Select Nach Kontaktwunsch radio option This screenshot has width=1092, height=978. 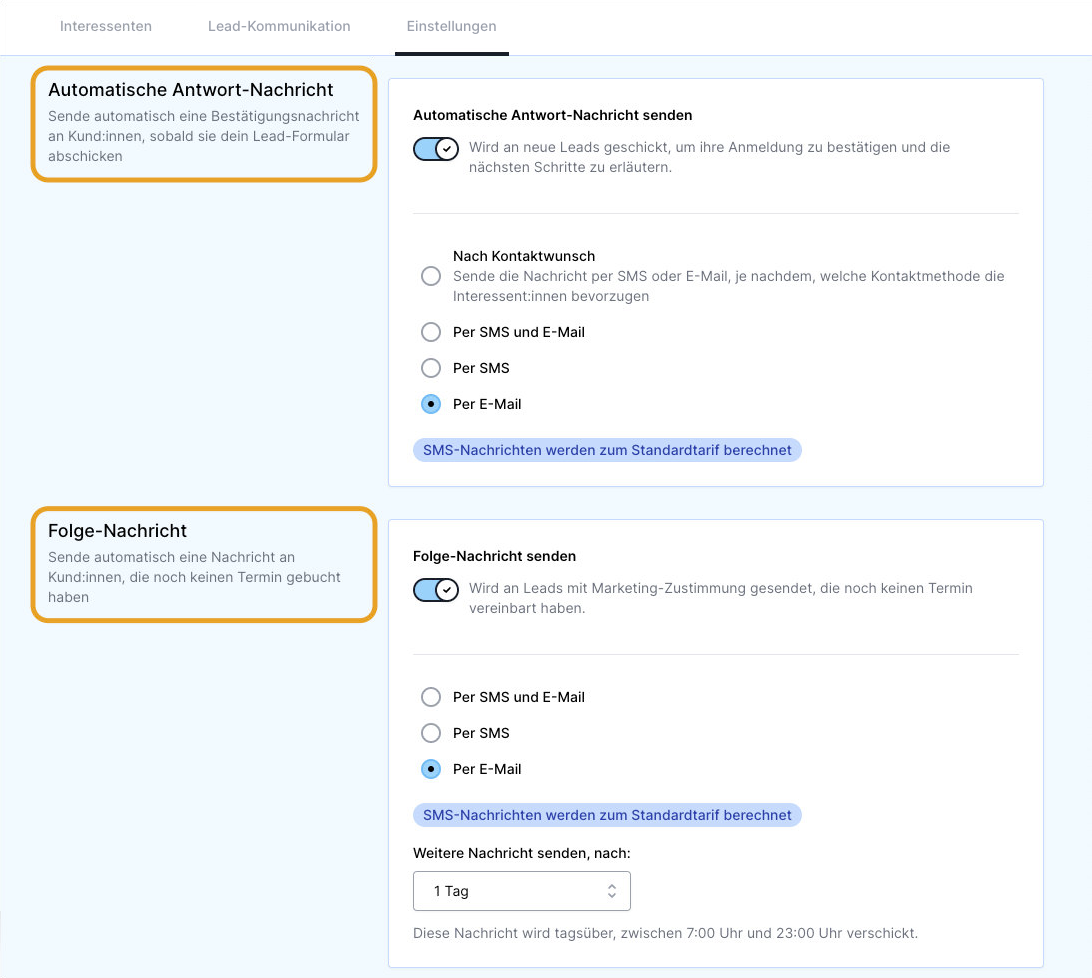pos(431,276)
